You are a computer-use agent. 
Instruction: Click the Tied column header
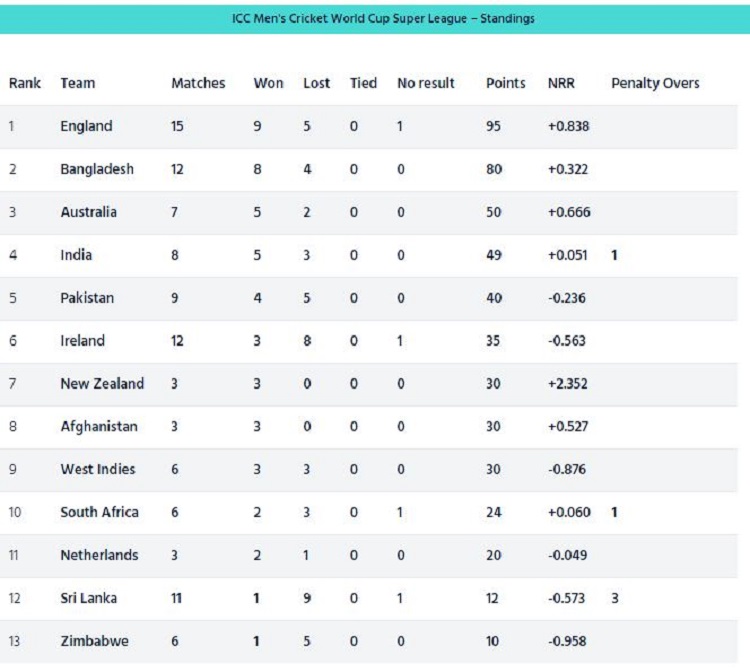[364, 83]
